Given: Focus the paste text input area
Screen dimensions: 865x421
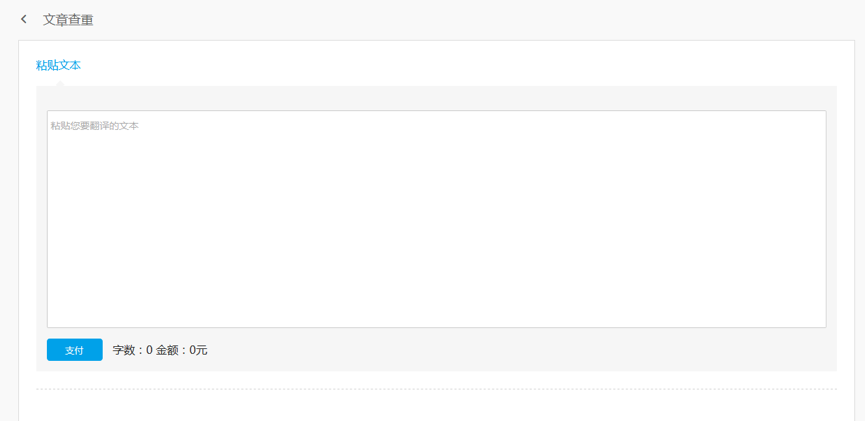Looking at the screenshot, I should pos(436,218).
